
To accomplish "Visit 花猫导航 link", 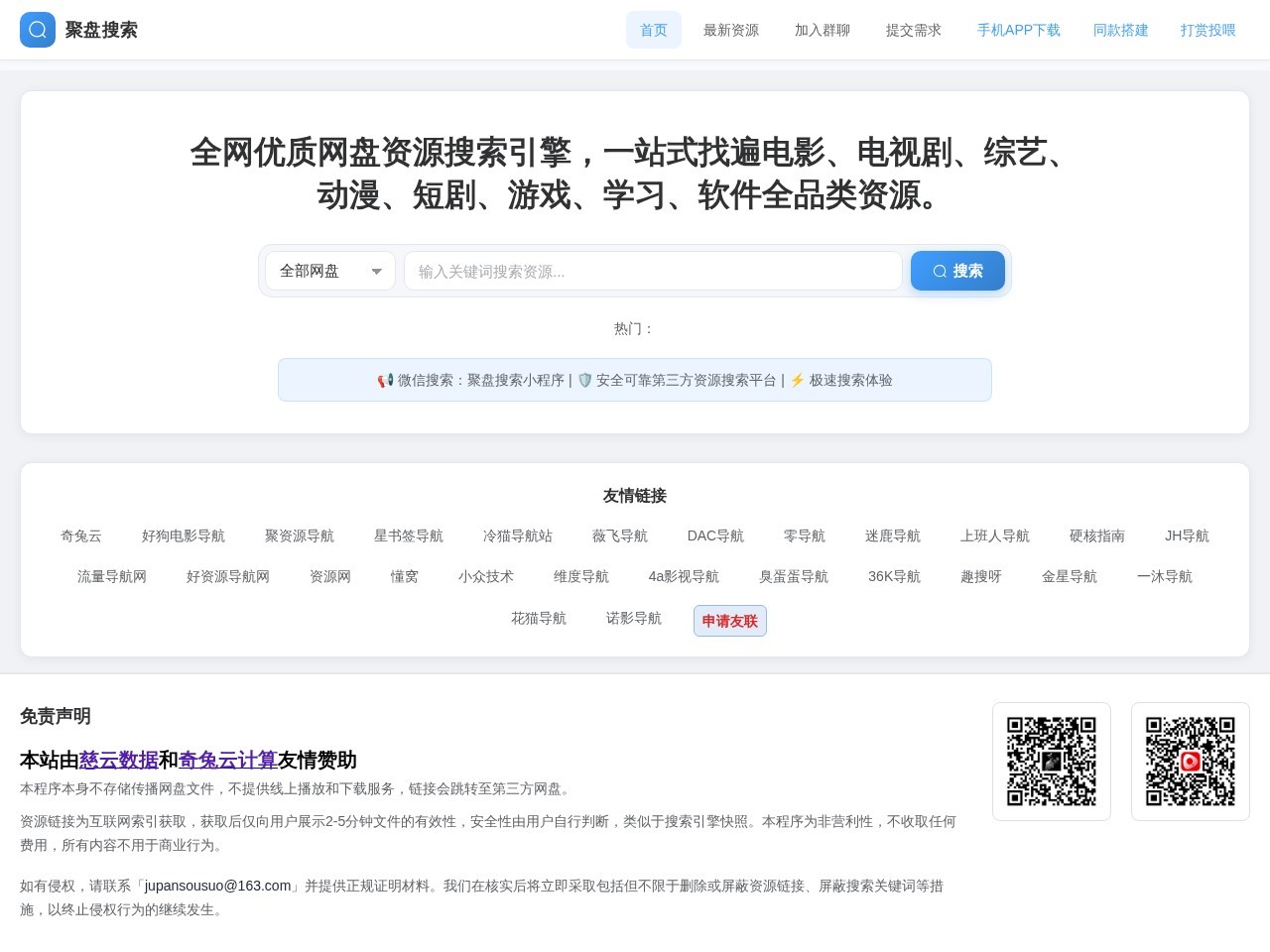I will (x=539, y=618).
